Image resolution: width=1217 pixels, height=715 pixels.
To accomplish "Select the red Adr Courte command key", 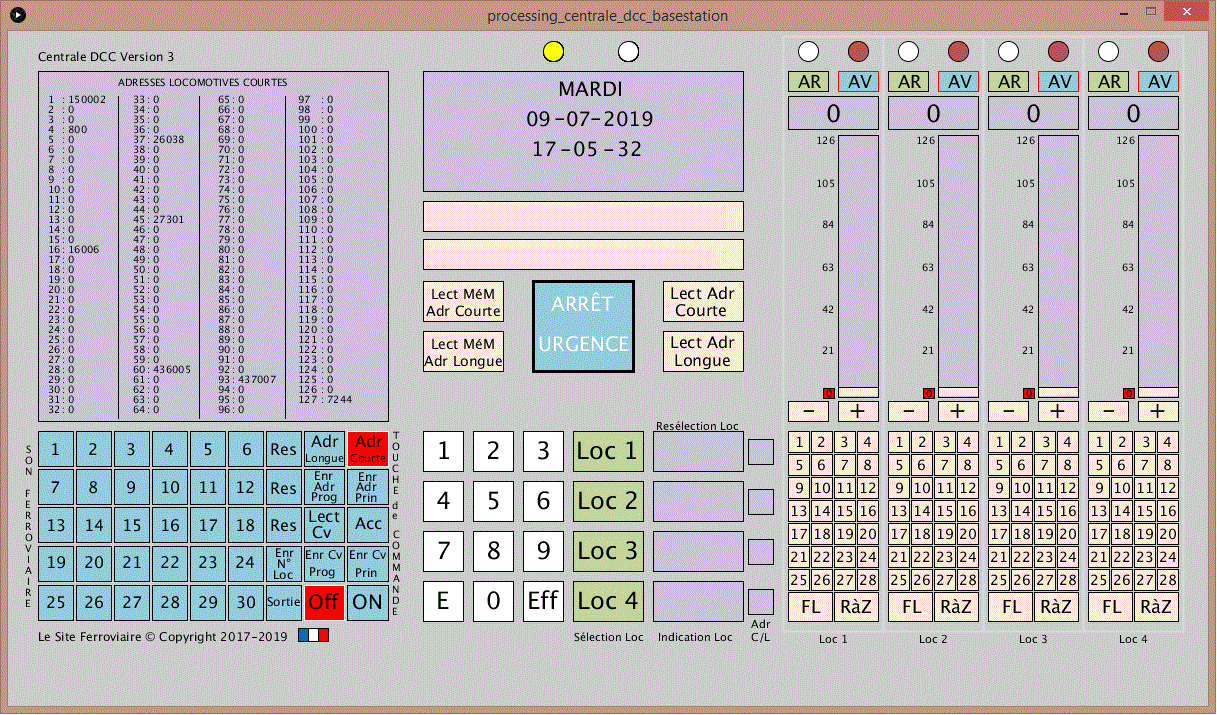I will tap(368, 449).
